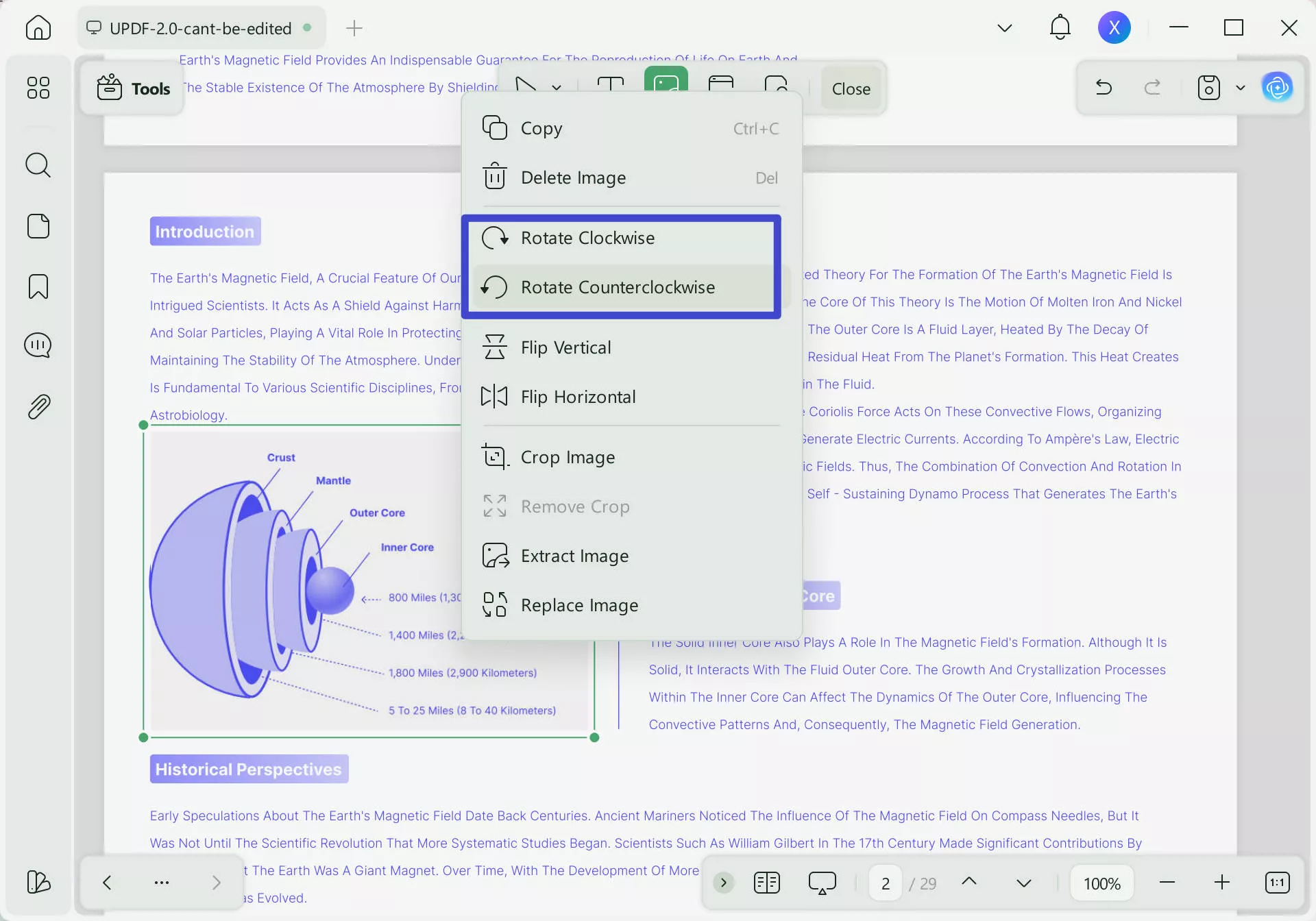This screenshot has width=1316, height=921.
Task: Select Extract Image menu entry
Action: 574,556
